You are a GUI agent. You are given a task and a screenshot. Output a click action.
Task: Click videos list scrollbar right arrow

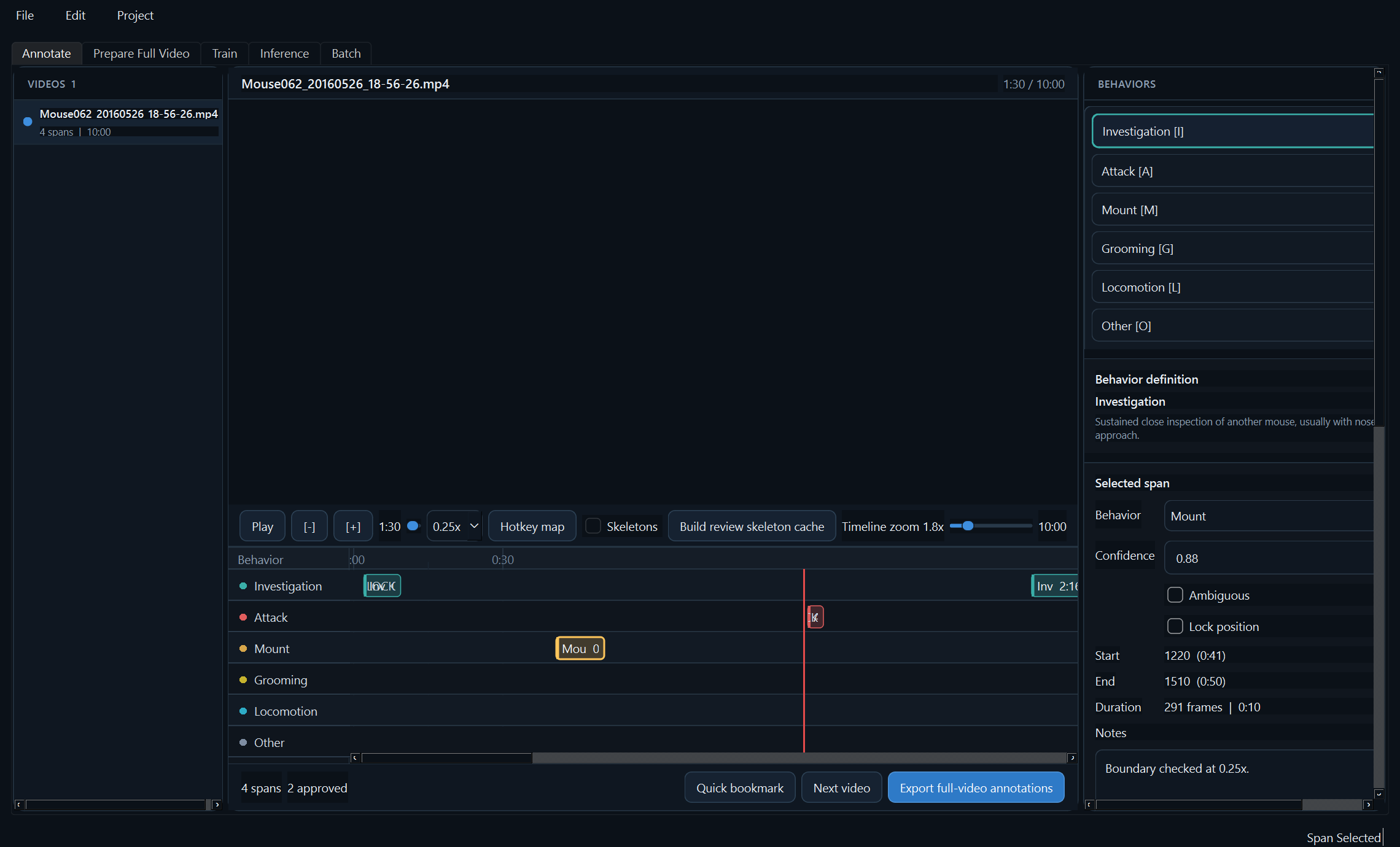[217, 804]
